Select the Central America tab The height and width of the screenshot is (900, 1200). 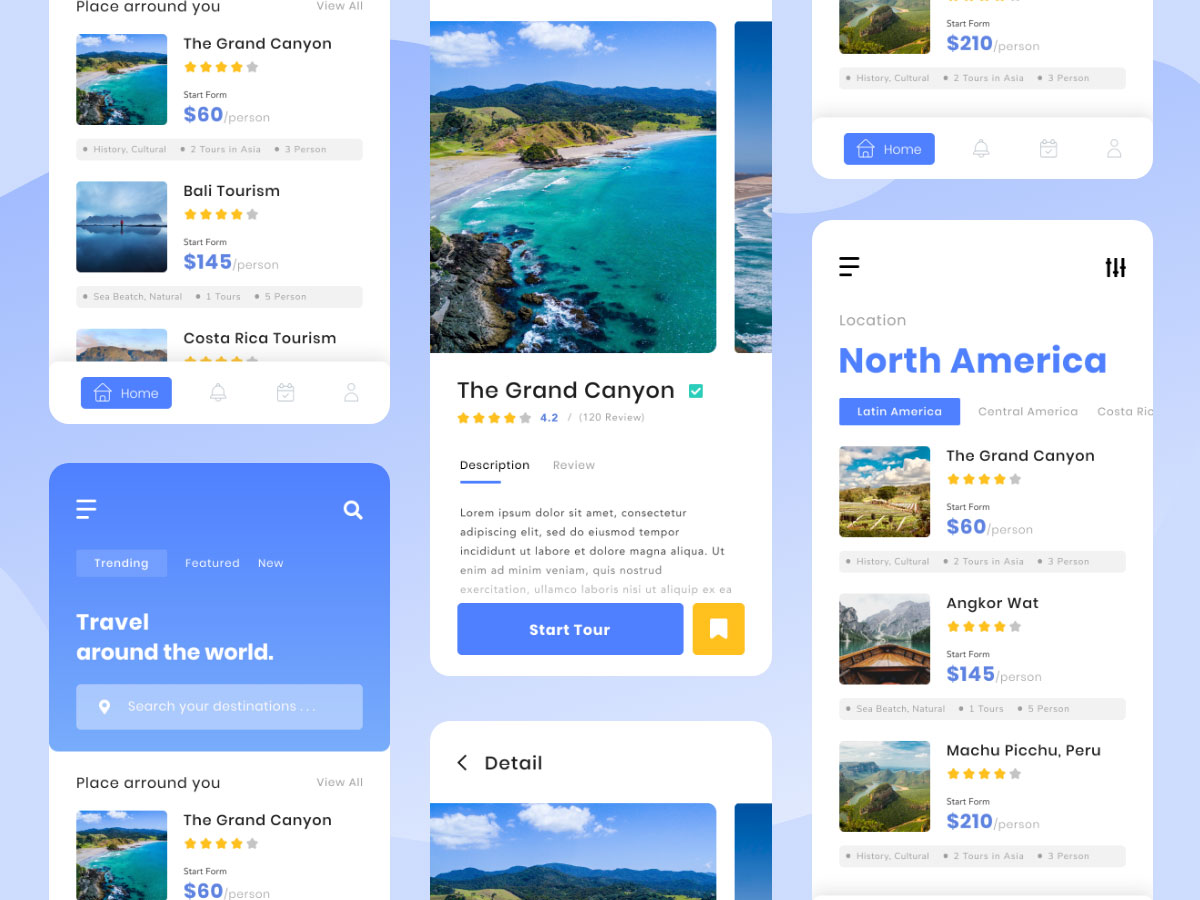(x=1028, y=411)
